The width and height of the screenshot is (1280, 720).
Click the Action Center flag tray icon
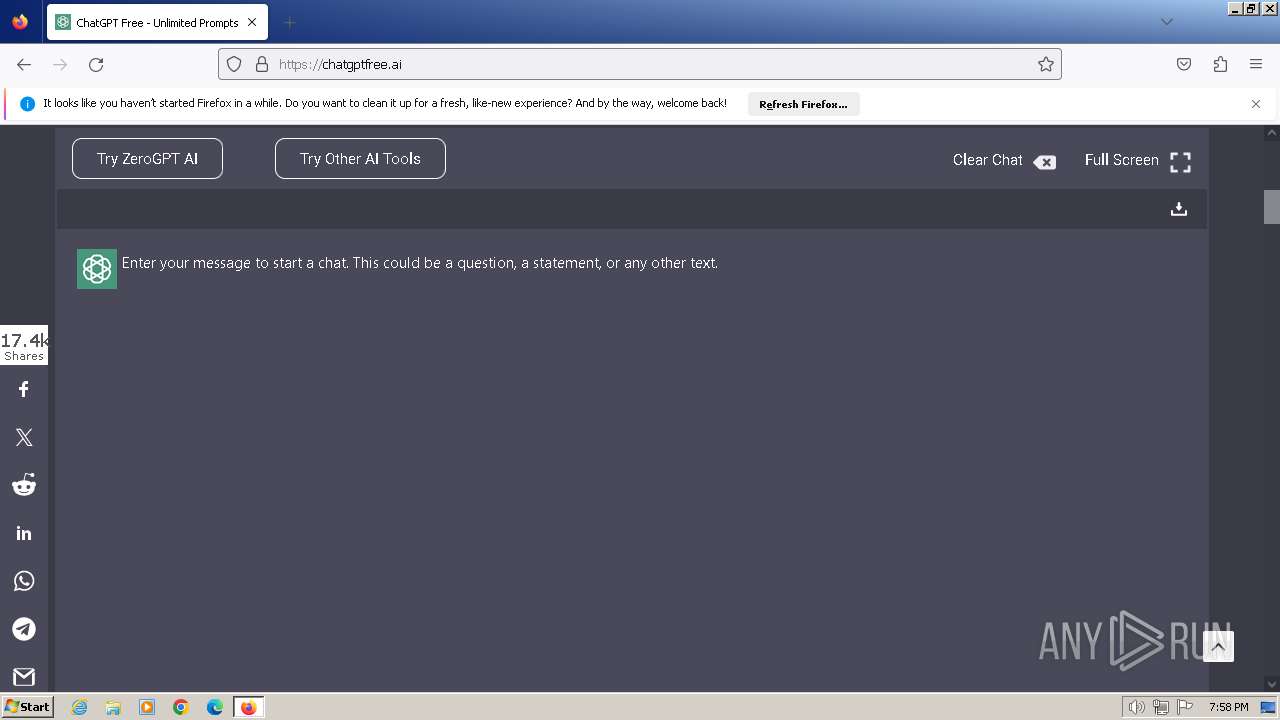pyautogui.click(x=1185, y=707)
